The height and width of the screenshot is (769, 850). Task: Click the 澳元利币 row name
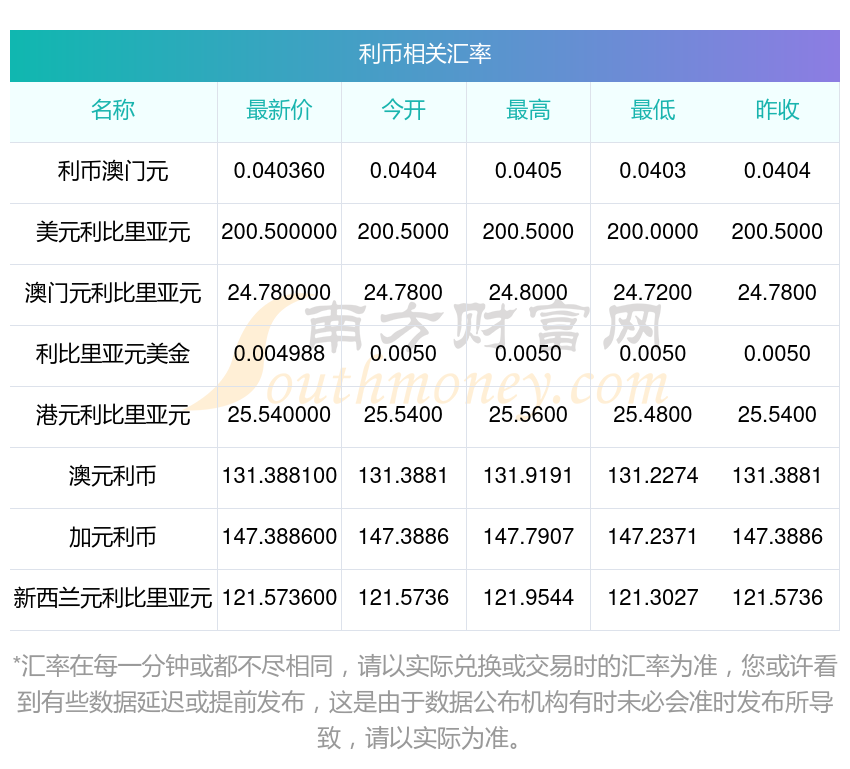click(x=113, y=476)
